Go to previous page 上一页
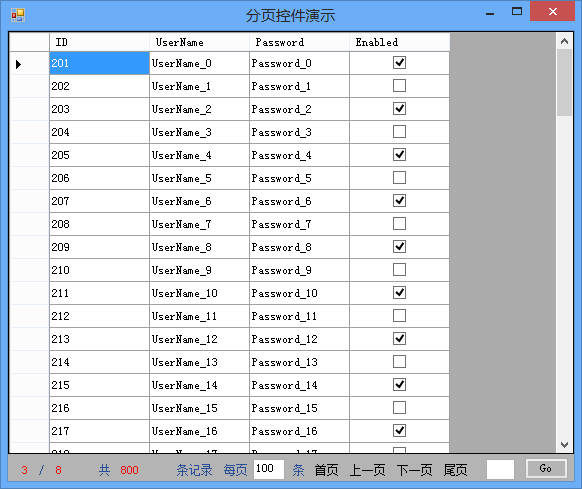 tap(367, 470)
